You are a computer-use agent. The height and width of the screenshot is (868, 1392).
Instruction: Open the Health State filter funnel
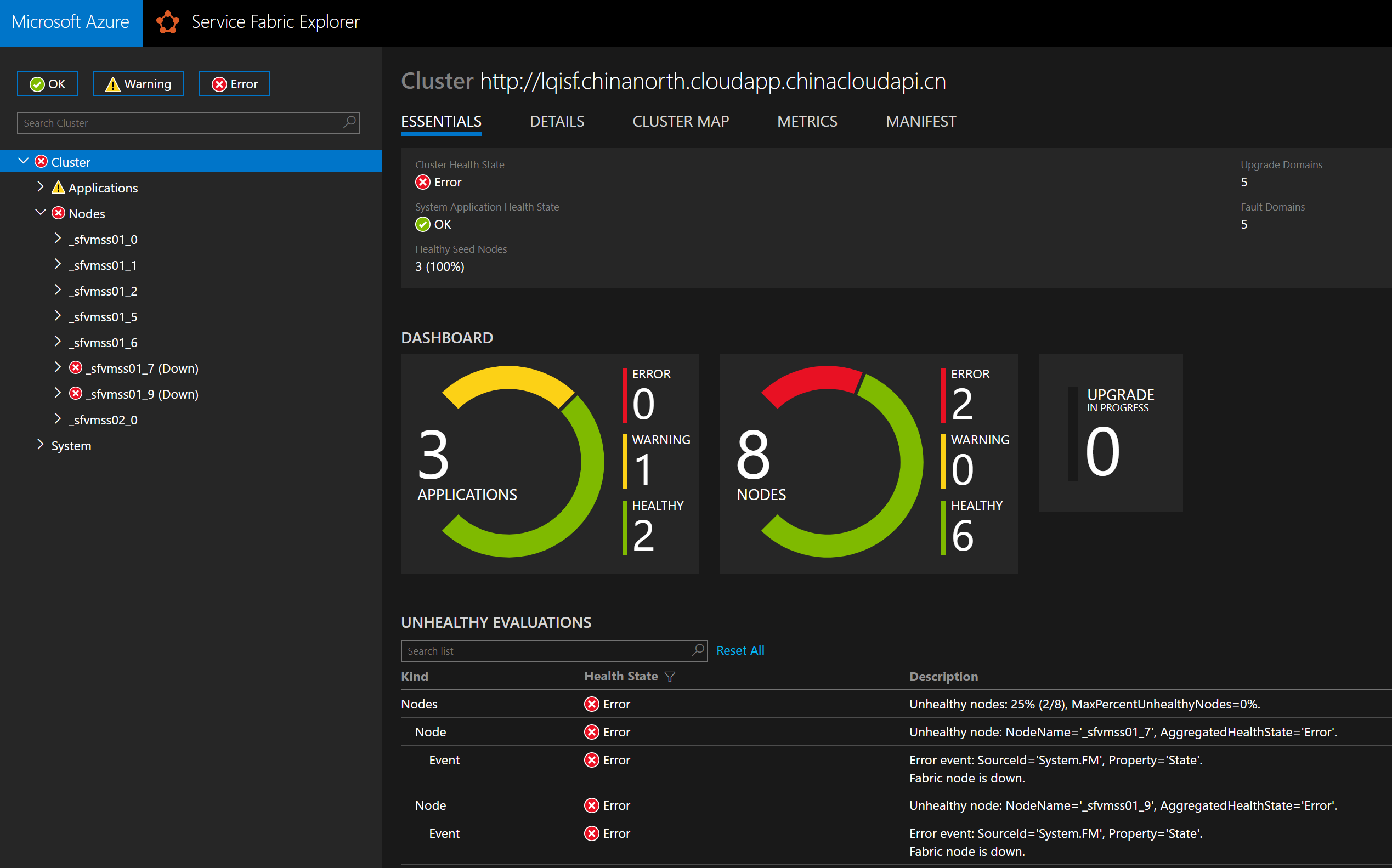(670, 677)
